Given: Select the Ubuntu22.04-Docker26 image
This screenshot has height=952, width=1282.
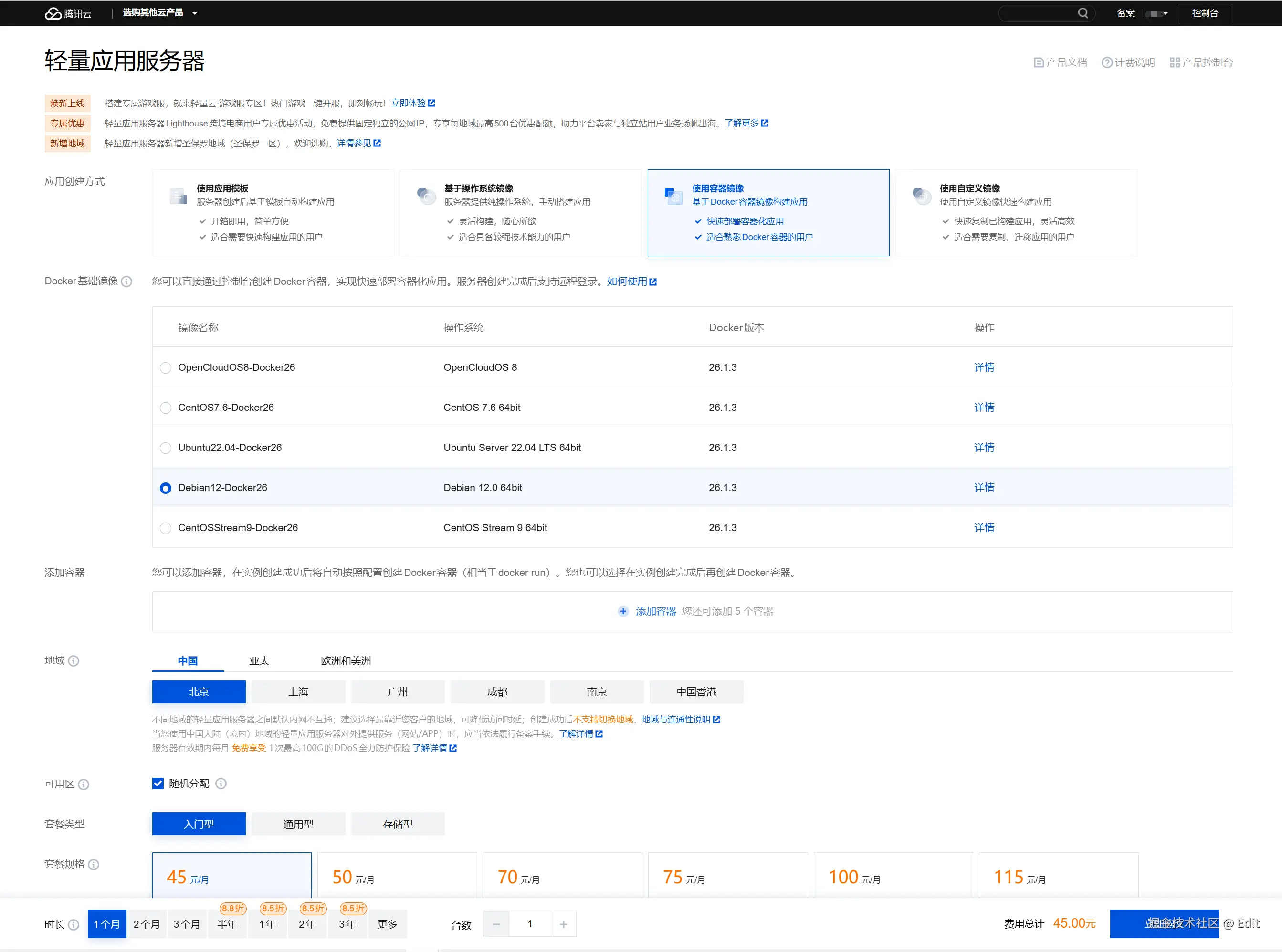Looking at the screenshot, I should coord(166,448).
